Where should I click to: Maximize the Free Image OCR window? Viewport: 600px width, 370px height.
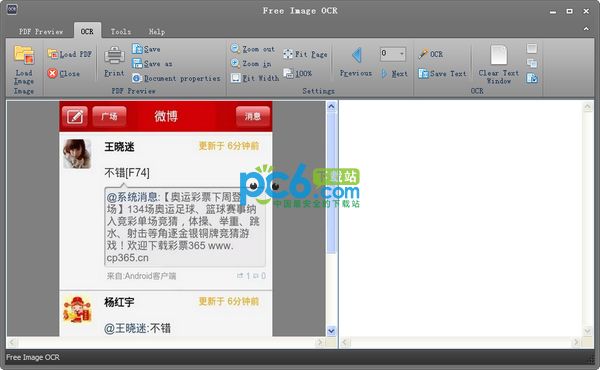tap(569, 11)
